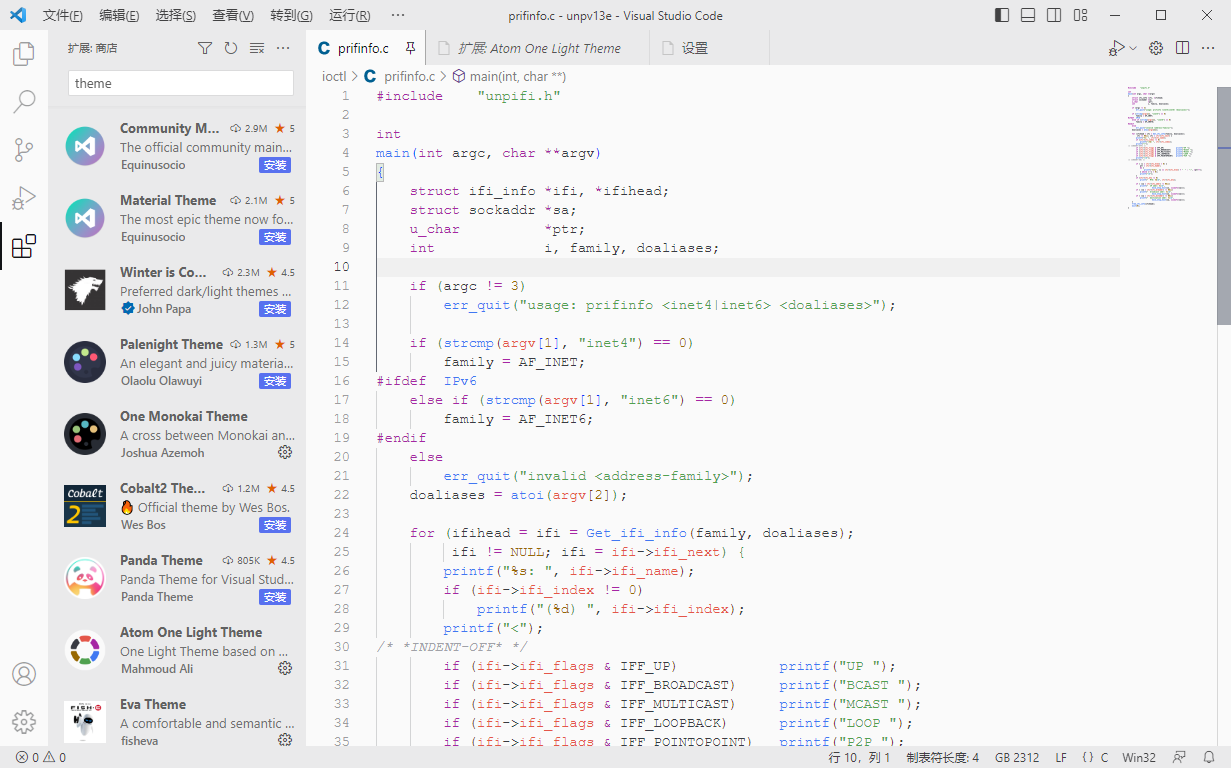
Task: Change LF end of line sequence
Action: (x=1061, y=758)
